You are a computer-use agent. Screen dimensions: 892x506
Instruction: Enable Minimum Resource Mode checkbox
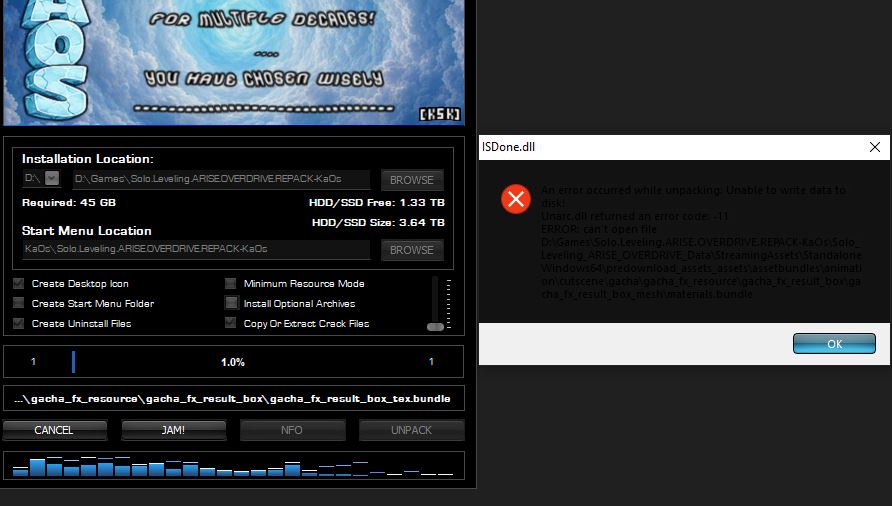(230, 283)
